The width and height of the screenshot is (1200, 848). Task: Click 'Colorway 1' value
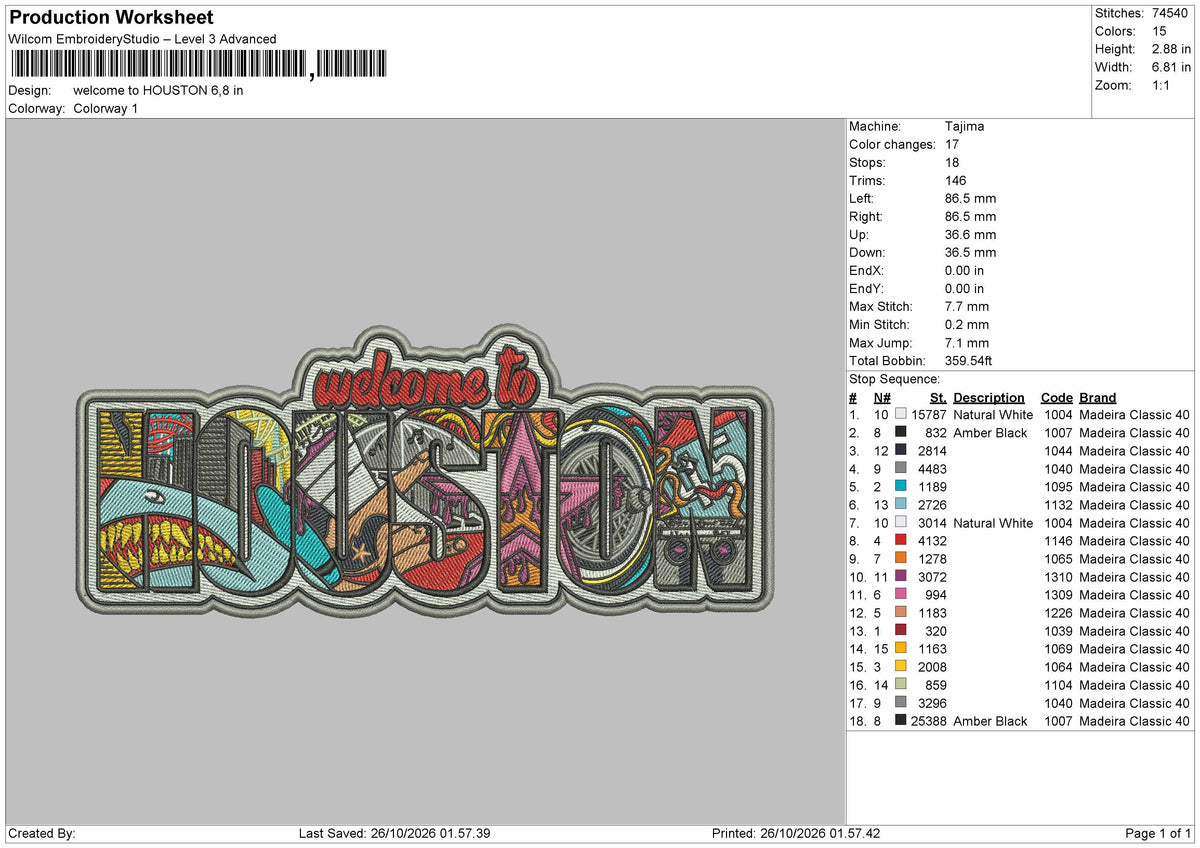point(106,108)
